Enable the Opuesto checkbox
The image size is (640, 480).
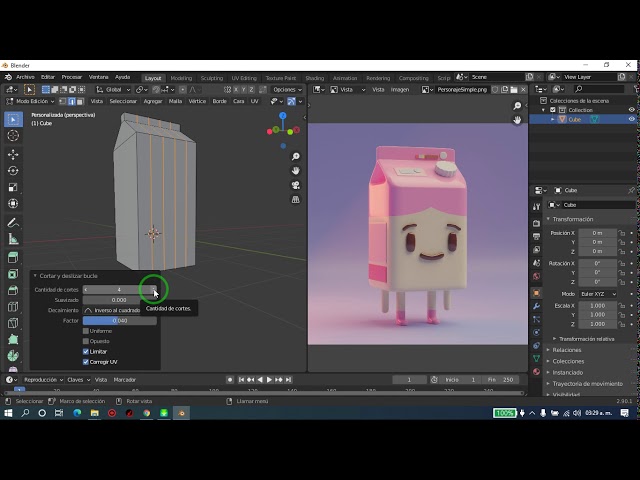point(86,341)
